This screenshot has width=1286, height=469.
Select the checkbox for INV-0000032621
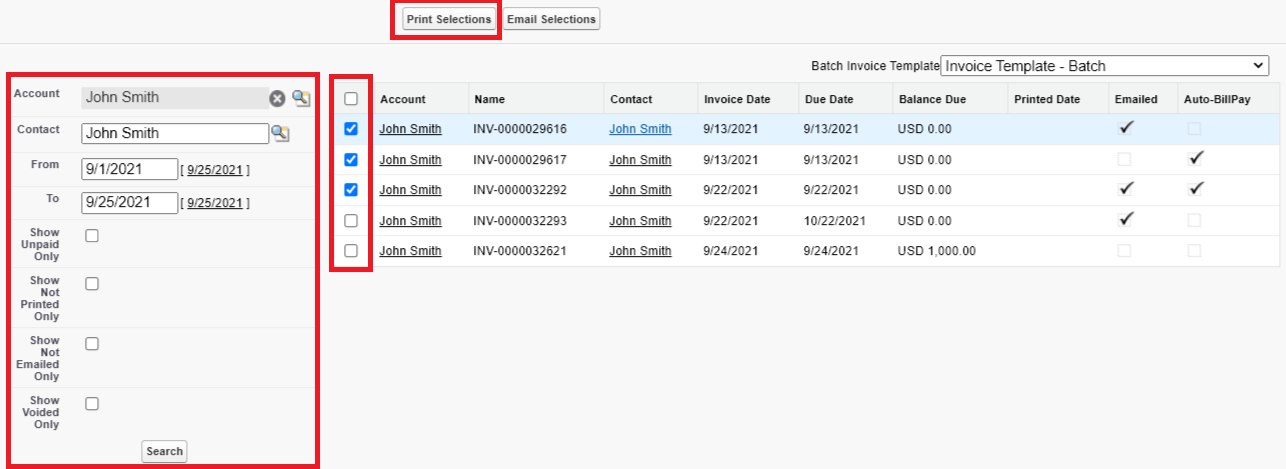click(351, 251)
